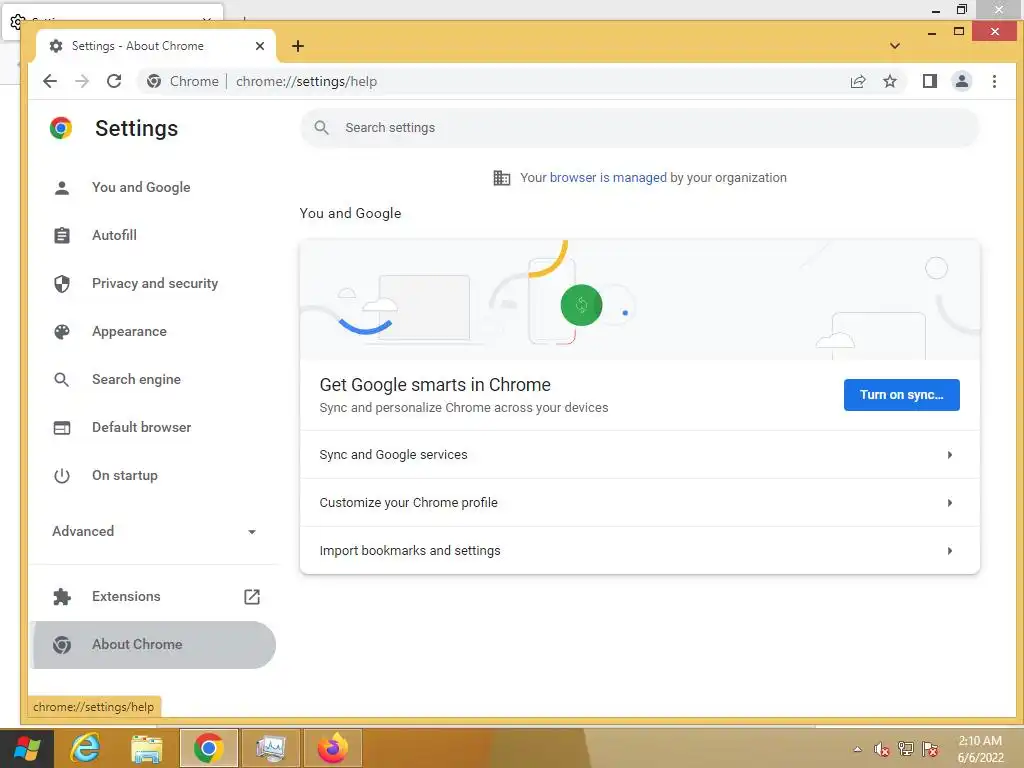1024x768 pixels.
Task: Click the Search engine magnifier icon
Action: 62,379
